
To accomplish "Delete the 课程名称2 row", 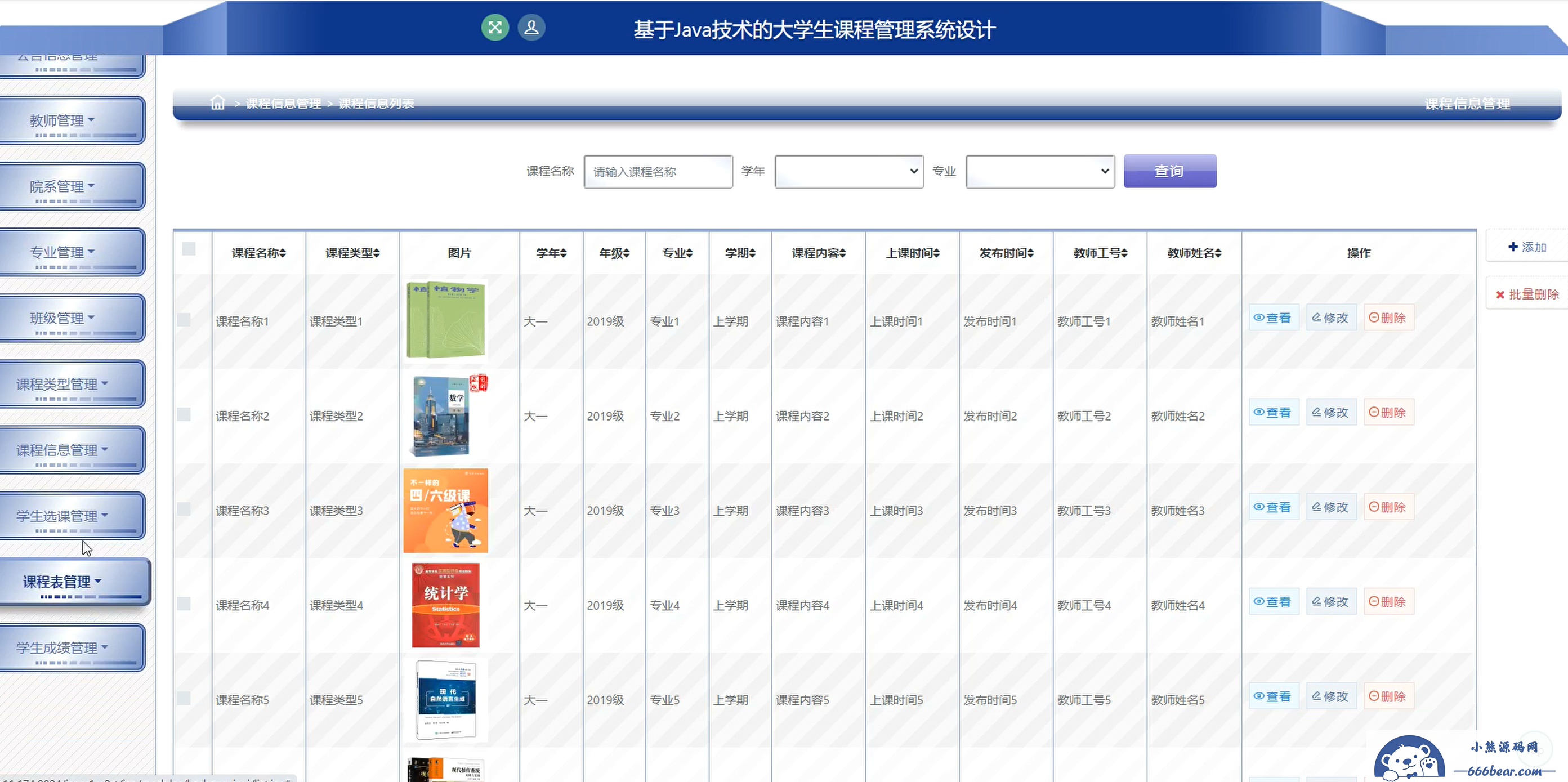I will click(x=1388, y=412).
